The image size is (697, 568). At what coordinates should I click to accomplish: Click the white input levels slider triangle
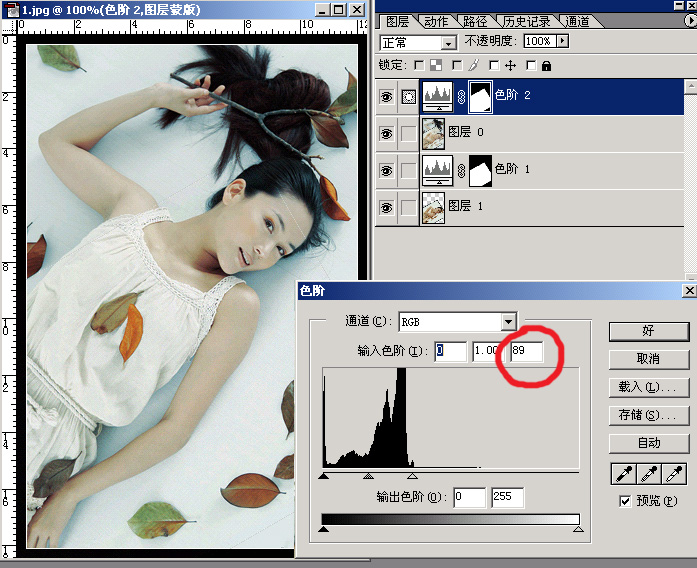pos(412,477)
